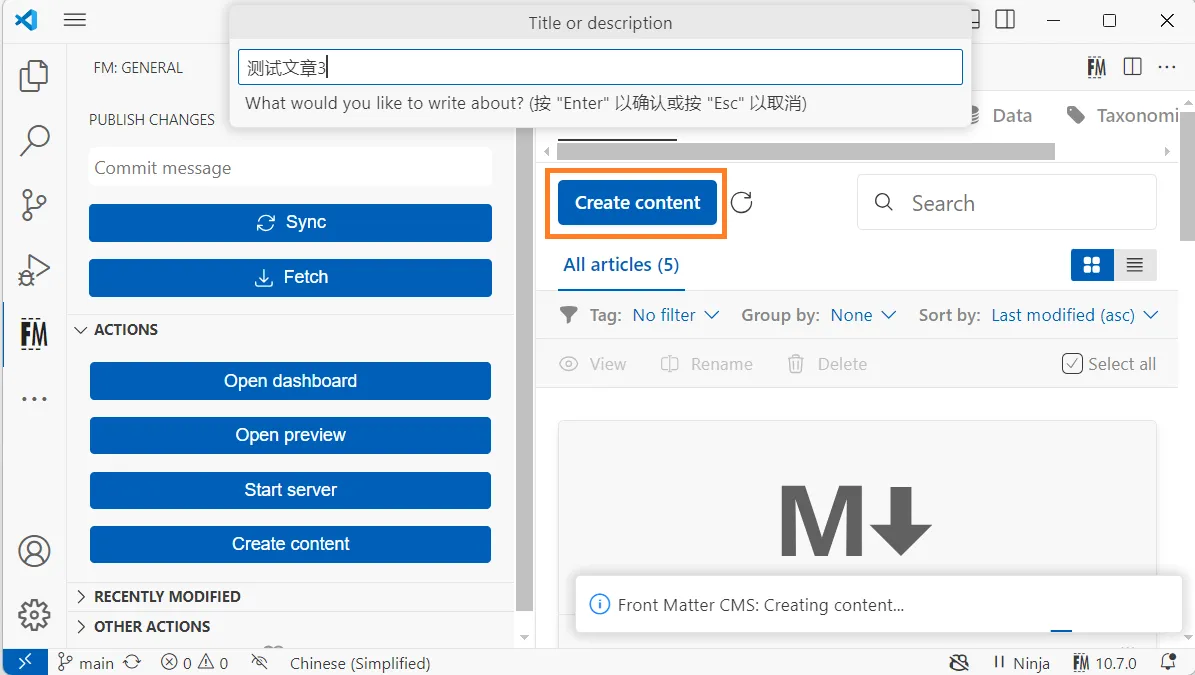The width and height of the screenshot is (1195, 675).
Task: Click the Markdown article thumbnail card
Action: [857, 520]
